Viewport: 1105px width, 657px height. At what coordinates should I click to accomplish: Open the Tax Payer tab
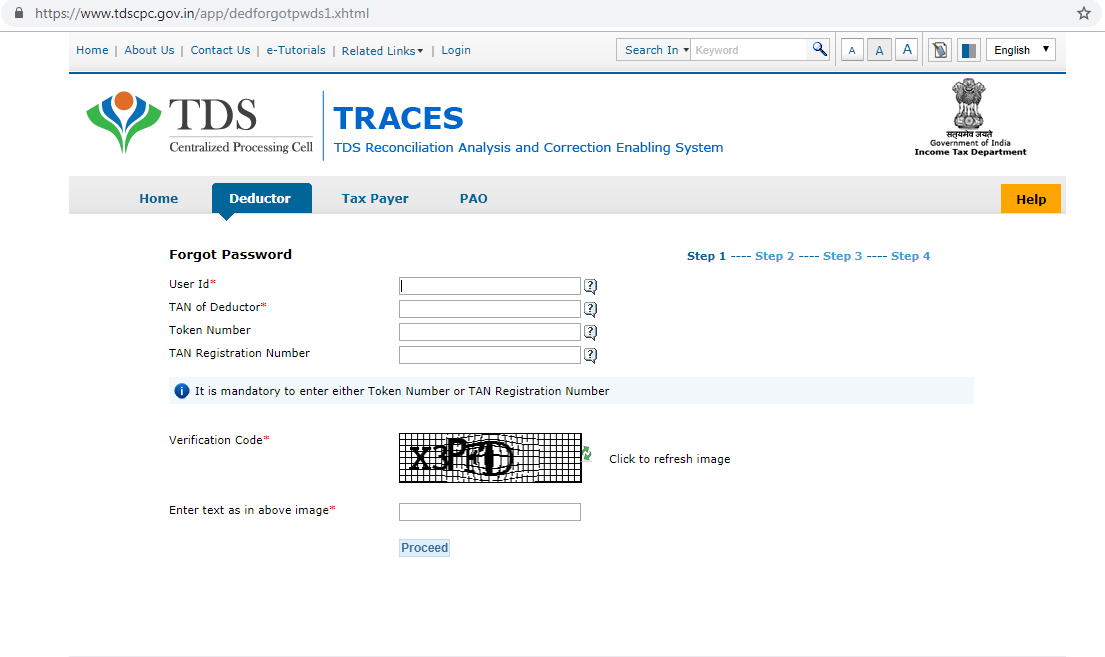375,199
